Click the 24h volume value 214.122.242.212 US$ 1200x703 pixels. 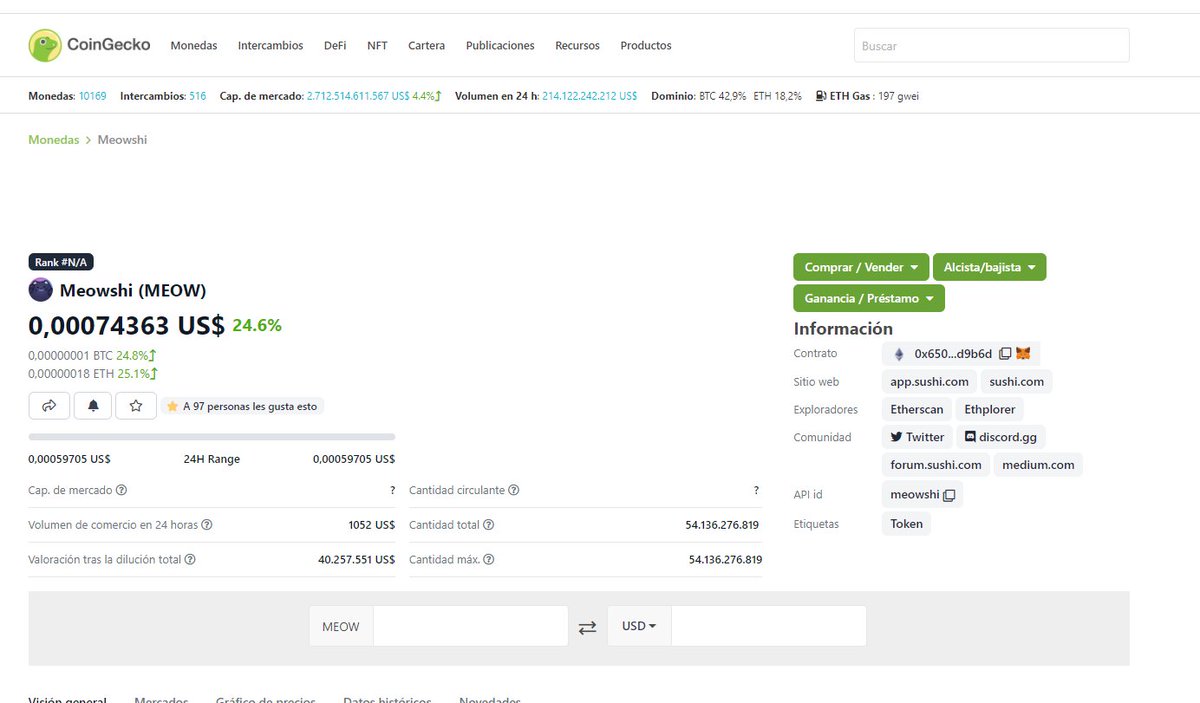(589, 96)
